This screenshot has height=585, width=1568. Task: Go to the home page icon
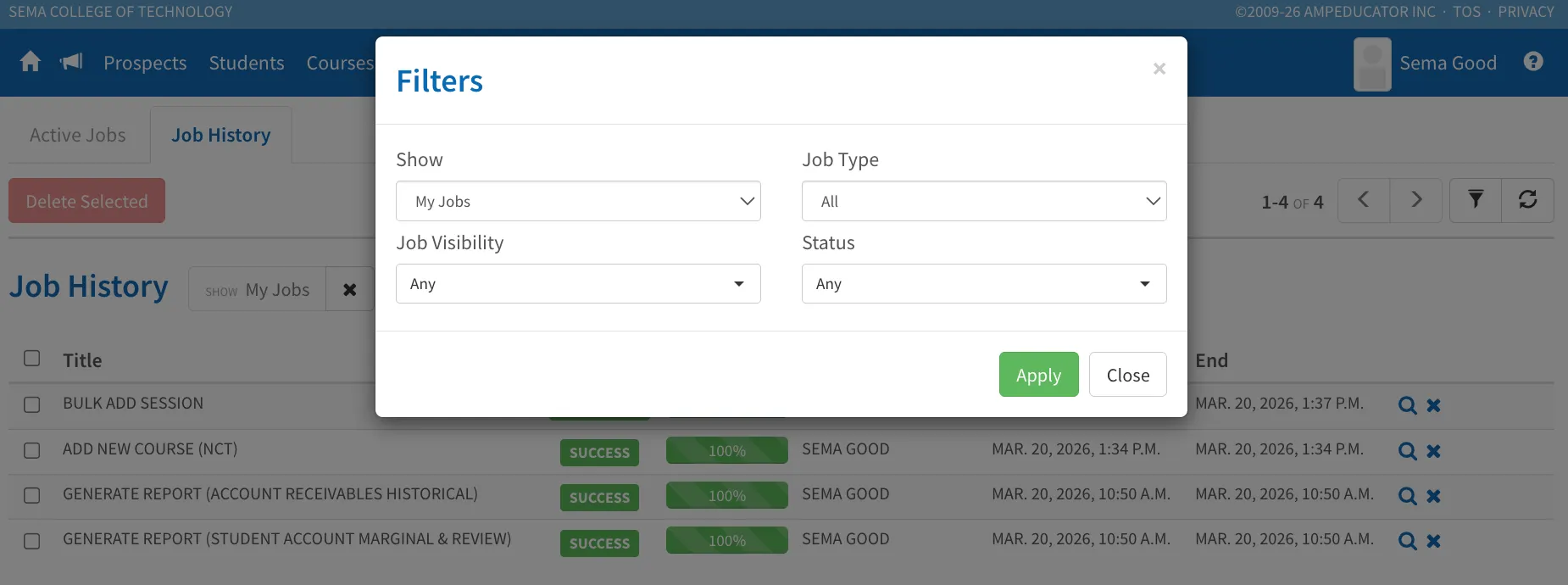(x=31, y=62)
